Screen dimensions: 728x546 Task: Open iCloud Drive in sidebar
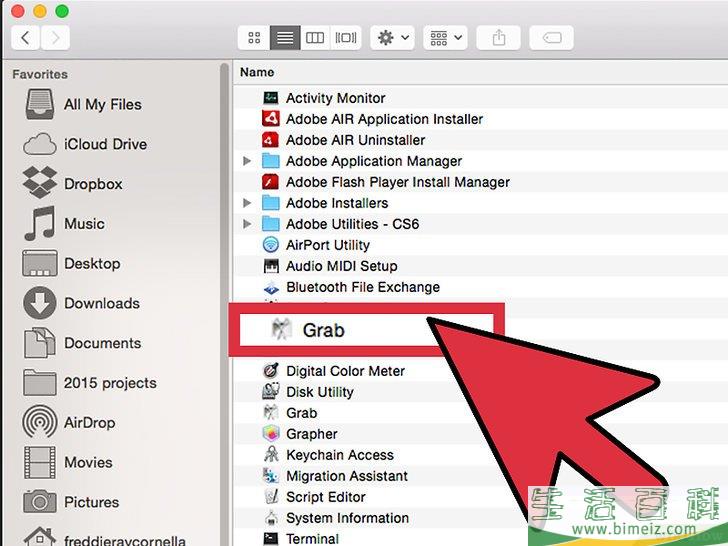(x=85, y=144)
